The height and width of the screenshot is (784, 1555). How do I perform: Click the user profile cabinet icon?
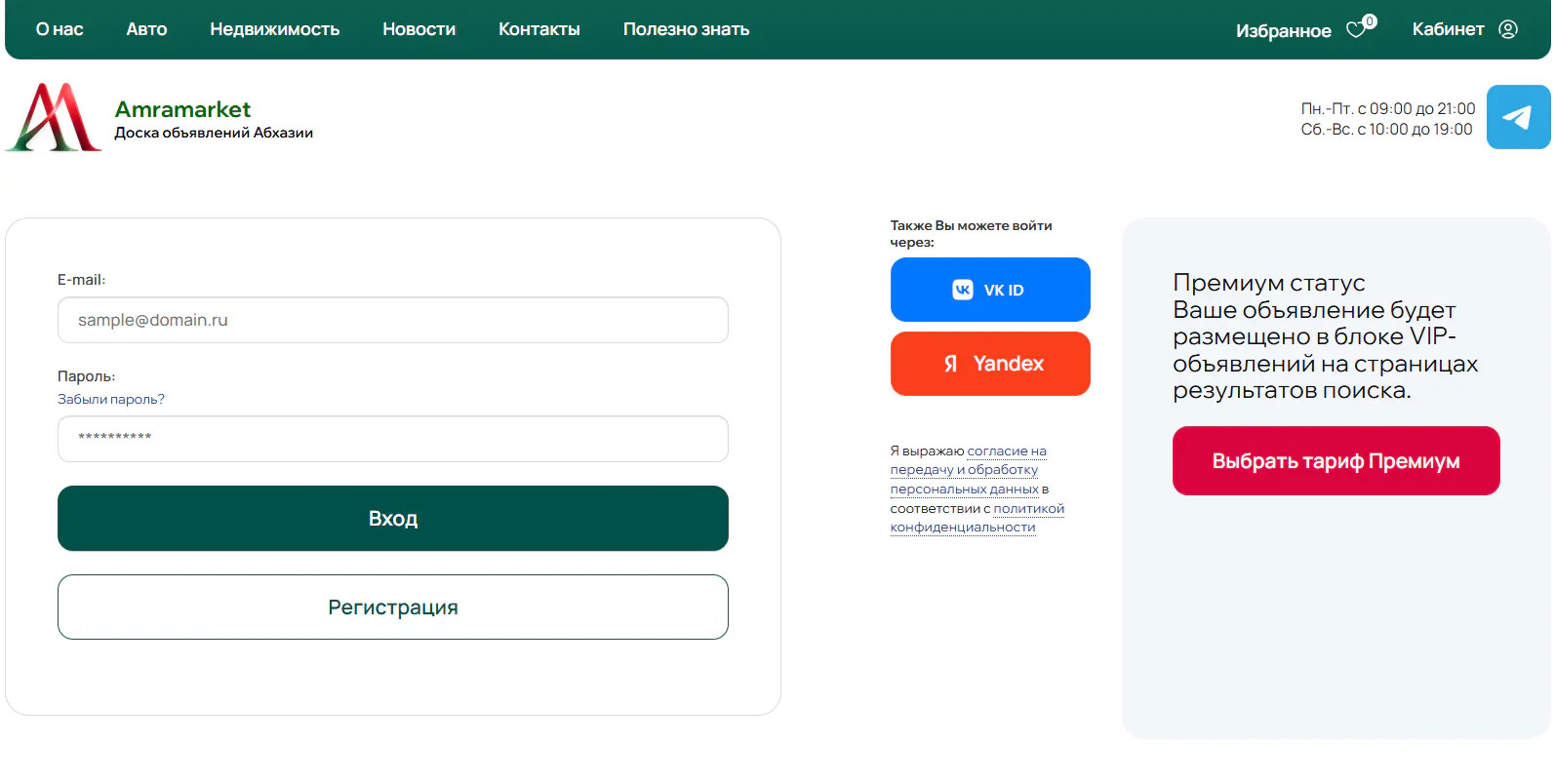[x=1508, y=29]
